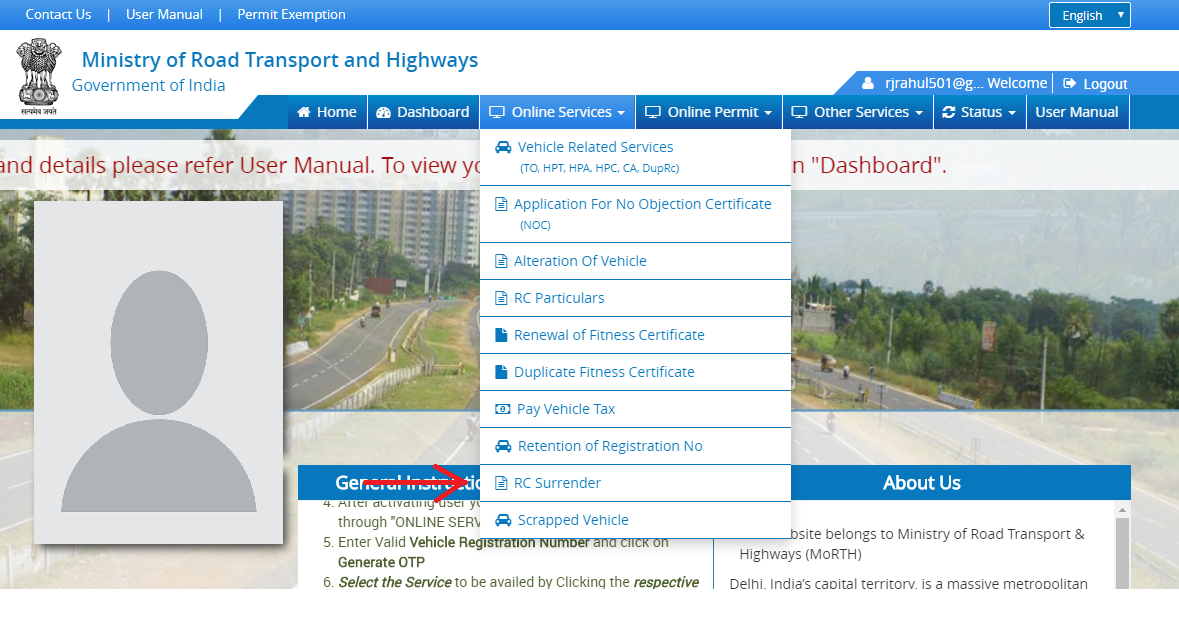Click Ministry of Road Transport and Highways title
Viewport: 1179px width, 640px height.
[x=280, y=59]
